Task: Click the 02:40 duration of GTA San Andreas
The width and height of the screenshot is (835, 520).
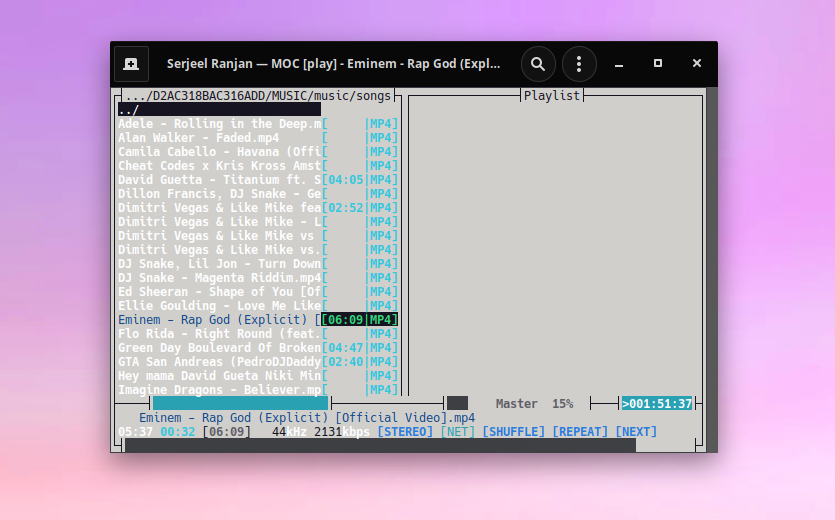Action: (346, 362)
